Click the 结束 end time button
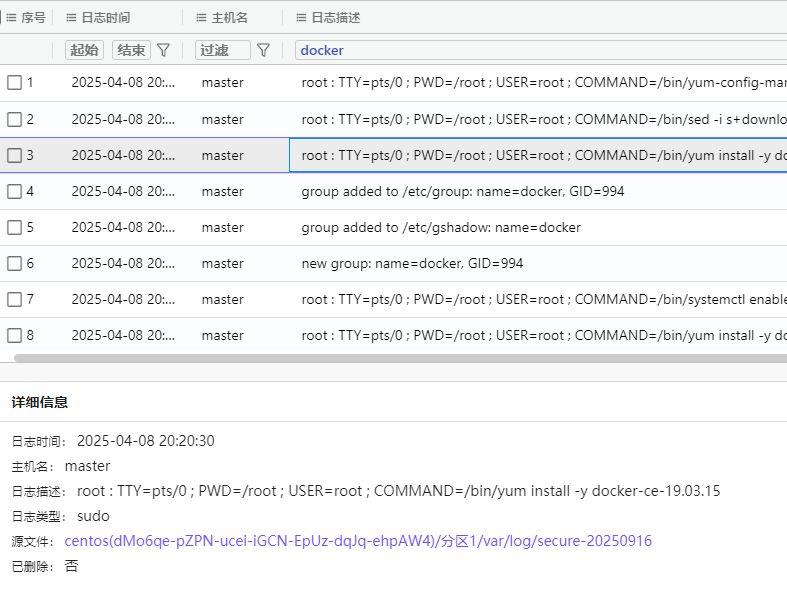This screenshot has height=591, width=787. [131, 50]
